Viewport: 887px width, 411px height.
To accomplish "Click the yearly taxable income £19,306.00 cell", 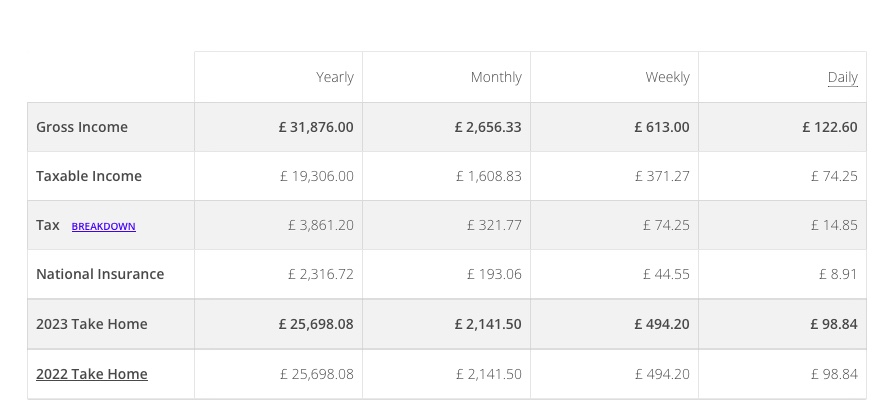I will (317, 176).
